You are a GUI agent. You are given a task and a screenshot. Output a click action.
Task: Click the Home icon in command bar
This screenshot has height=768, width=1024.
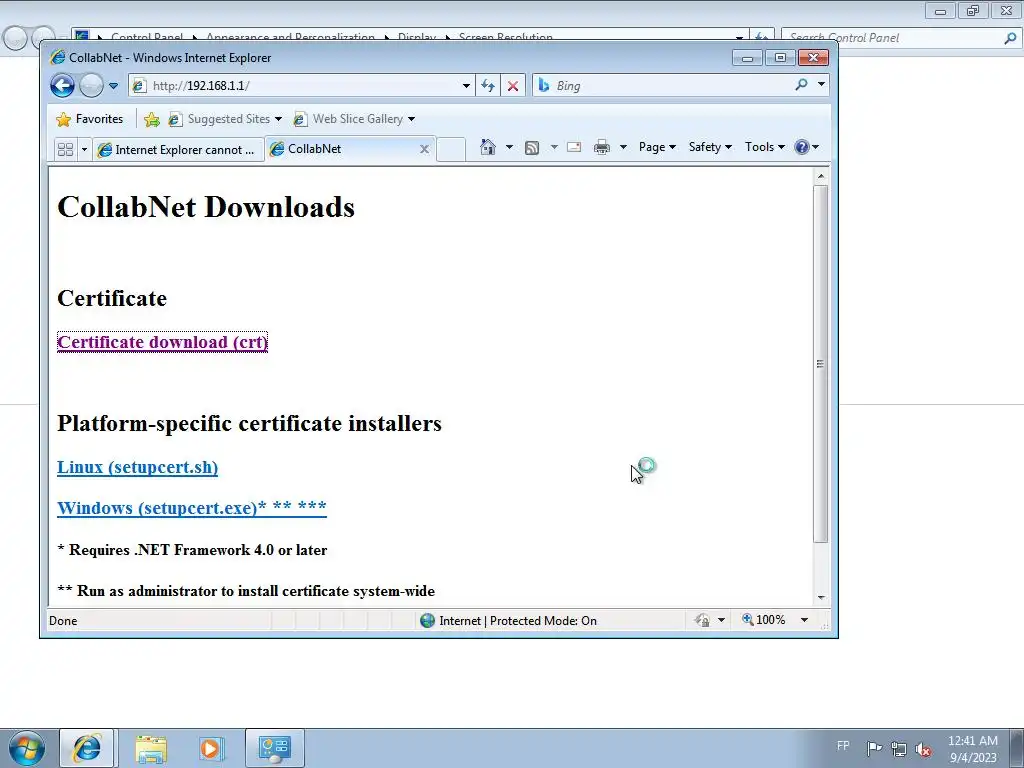tap(488, 147)
